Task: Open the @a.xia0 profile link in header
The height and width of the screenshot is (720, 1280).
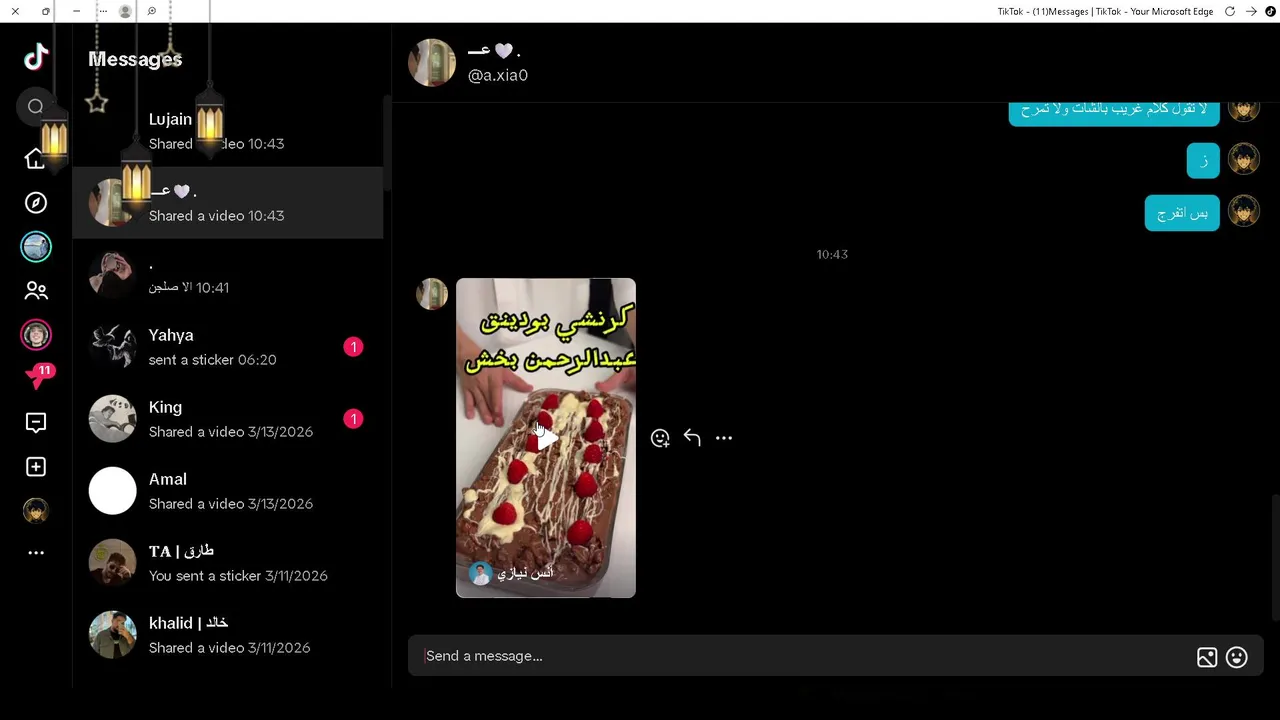Action: coord(498,75)
